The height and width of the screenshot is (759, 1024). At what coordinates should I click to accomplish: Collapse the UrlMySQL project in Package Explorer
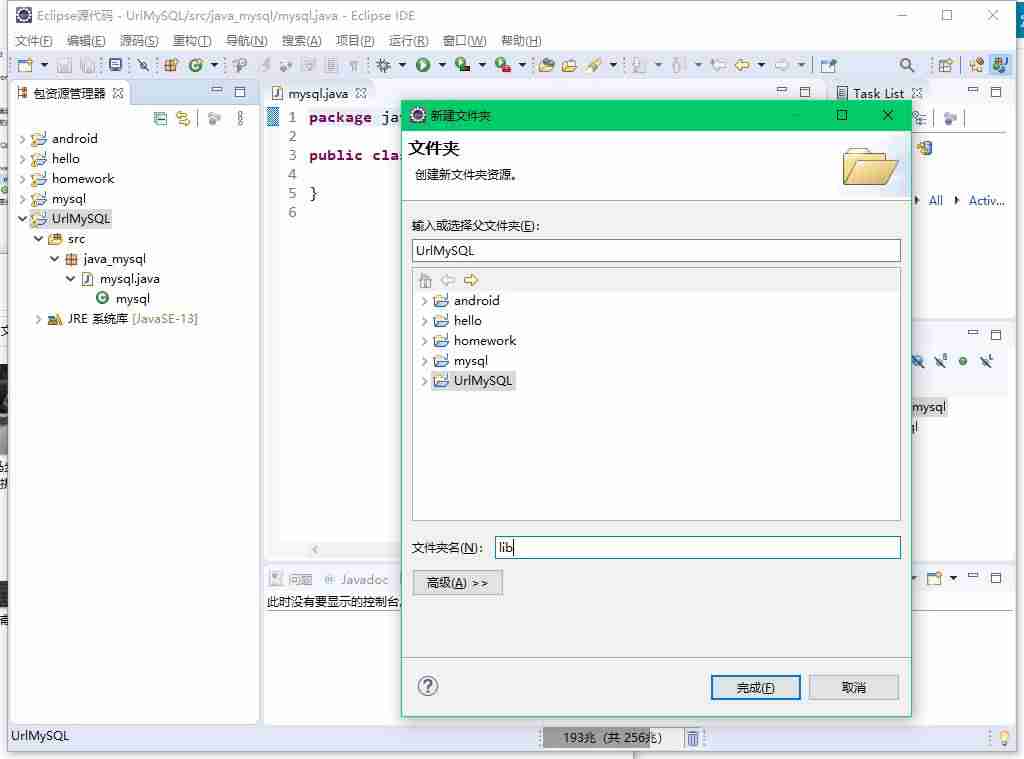[x=22, y=219]
